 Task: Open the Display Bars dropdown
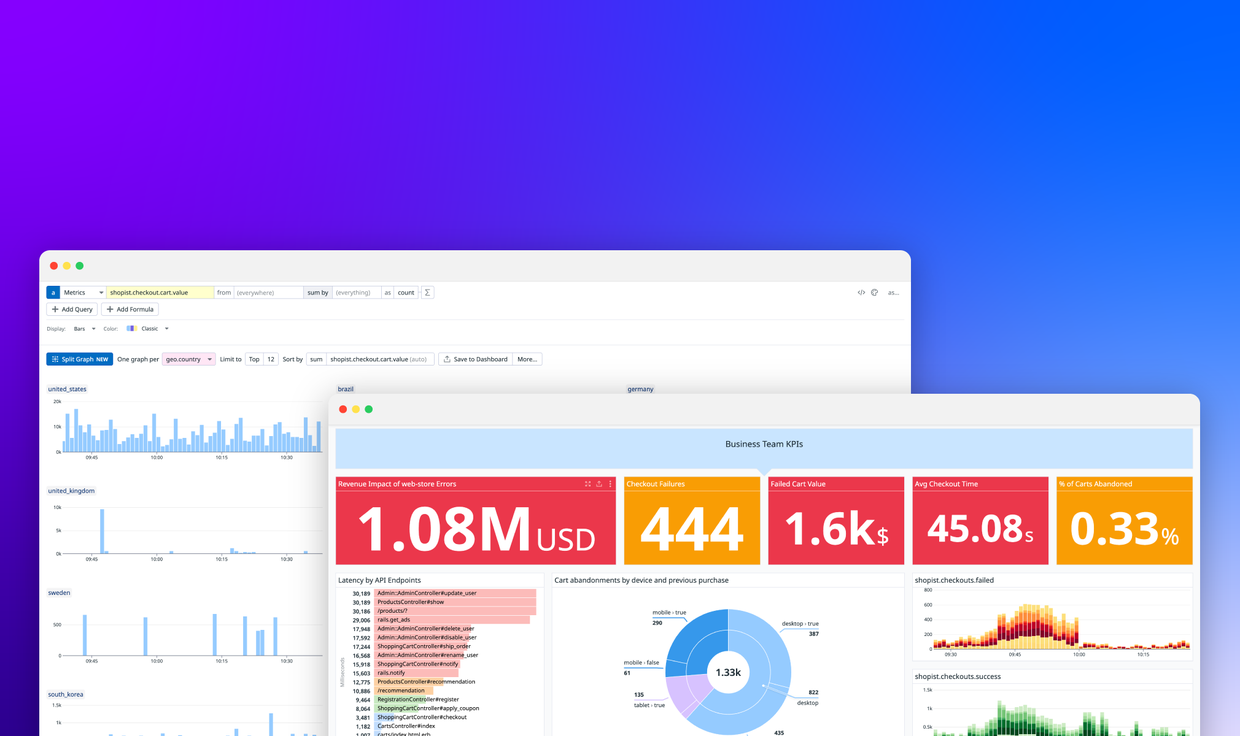[x=84, y=328]
